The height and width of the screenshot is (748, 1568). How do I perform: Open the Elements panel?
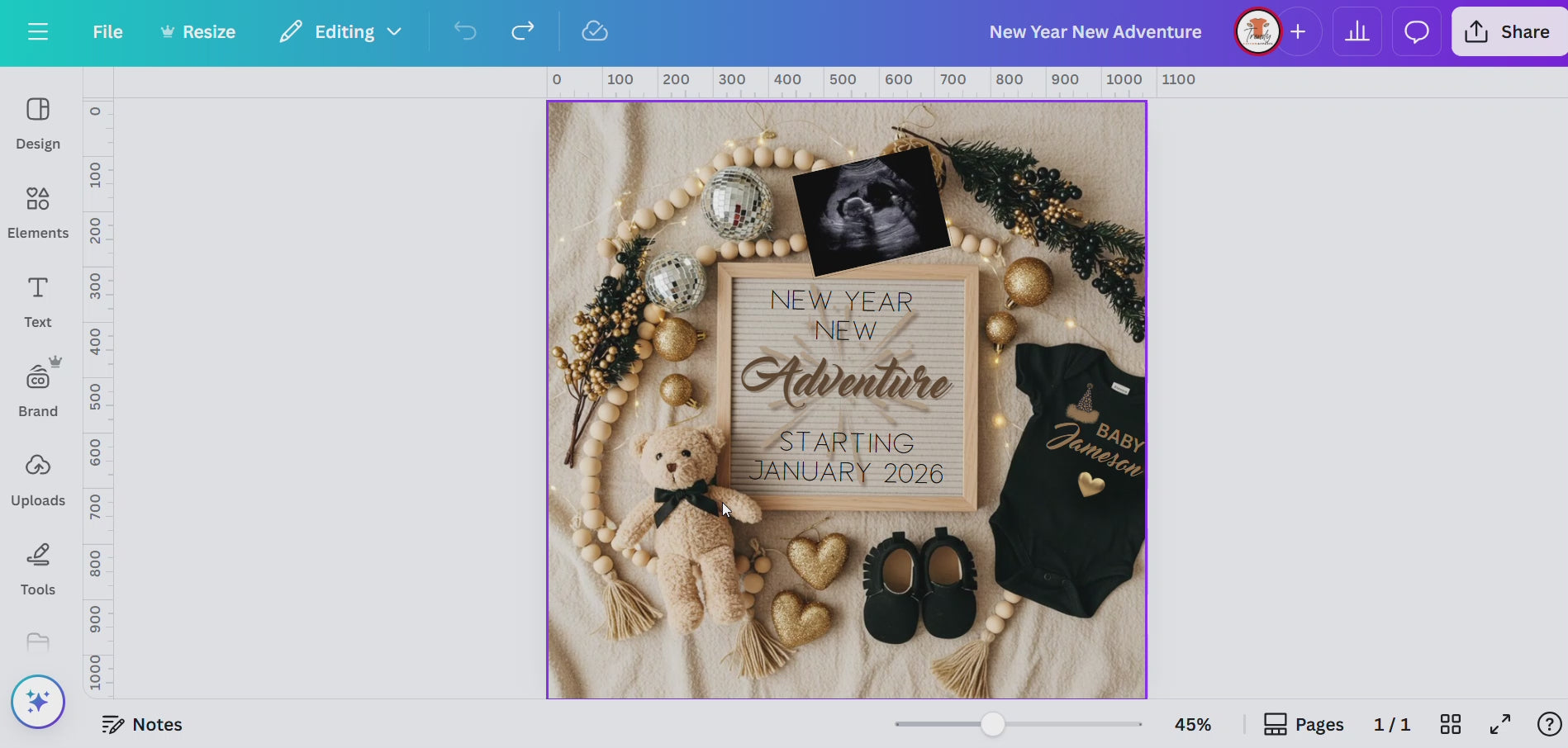(x=38, y=212)
